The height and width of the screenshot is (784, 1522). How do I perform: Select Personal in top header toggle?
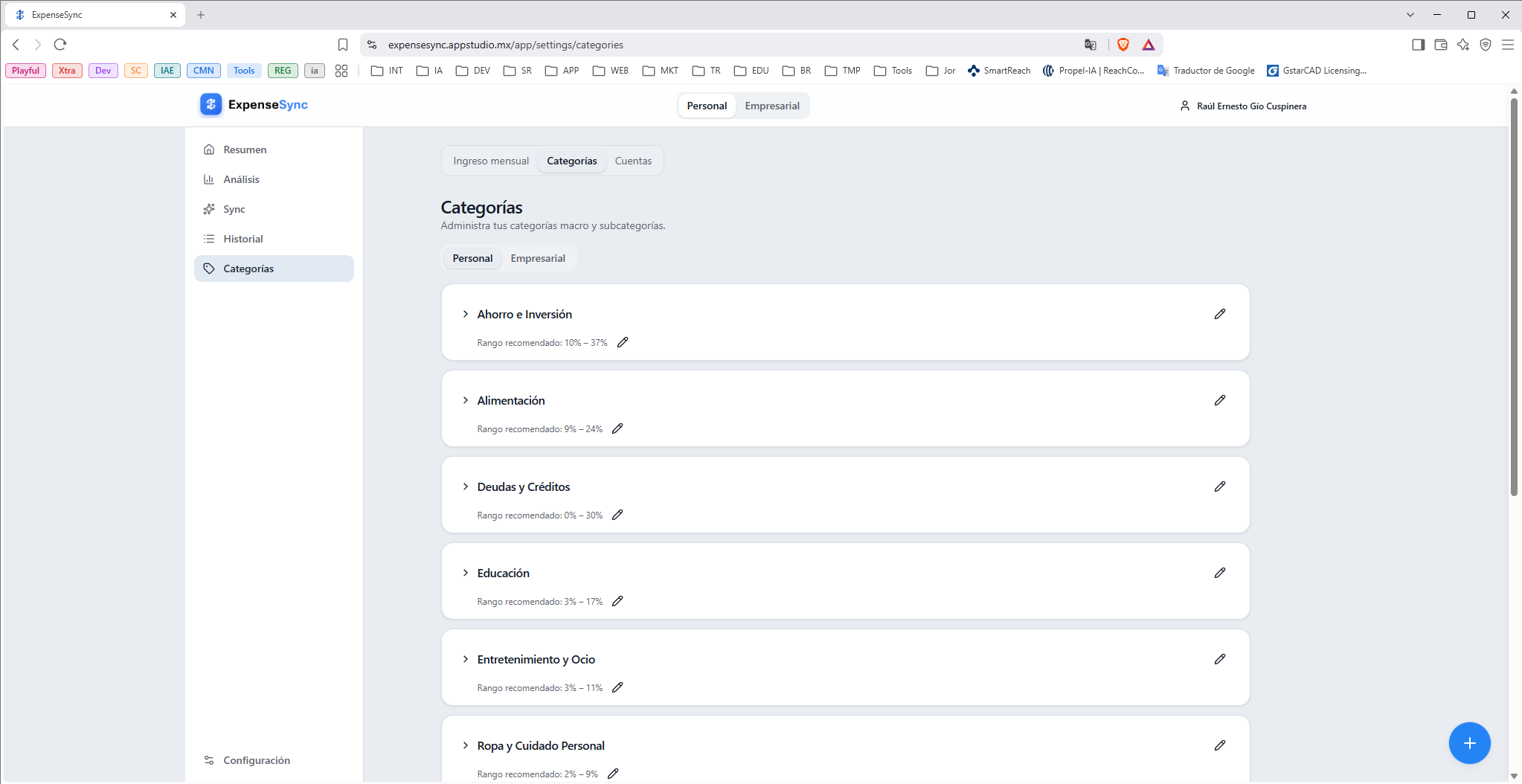click(707, 106)
